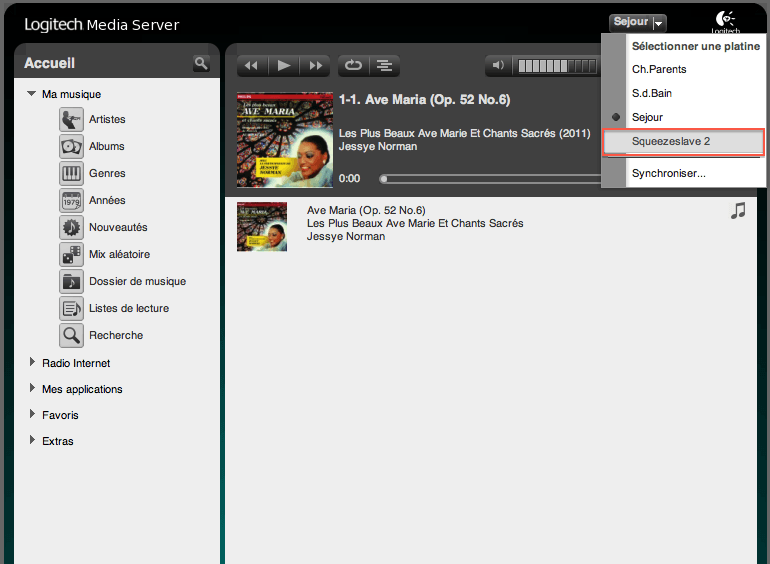Click the large Ave Maria album cover
The width and height of the screenshot is (770, 564).
[x=285, y=140]
